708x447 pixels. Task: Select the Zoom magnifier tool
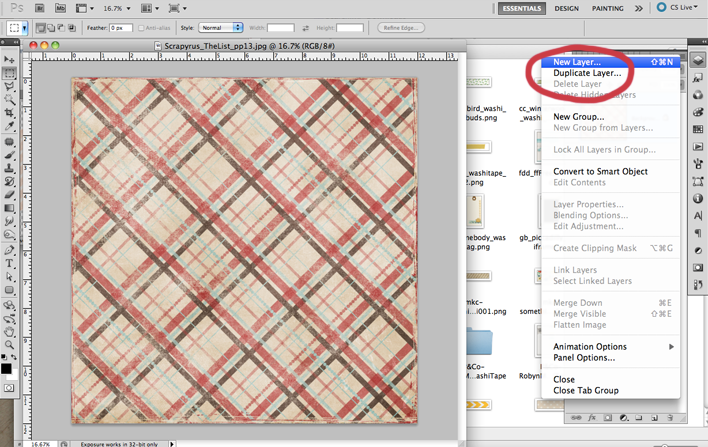click(9, 345)
